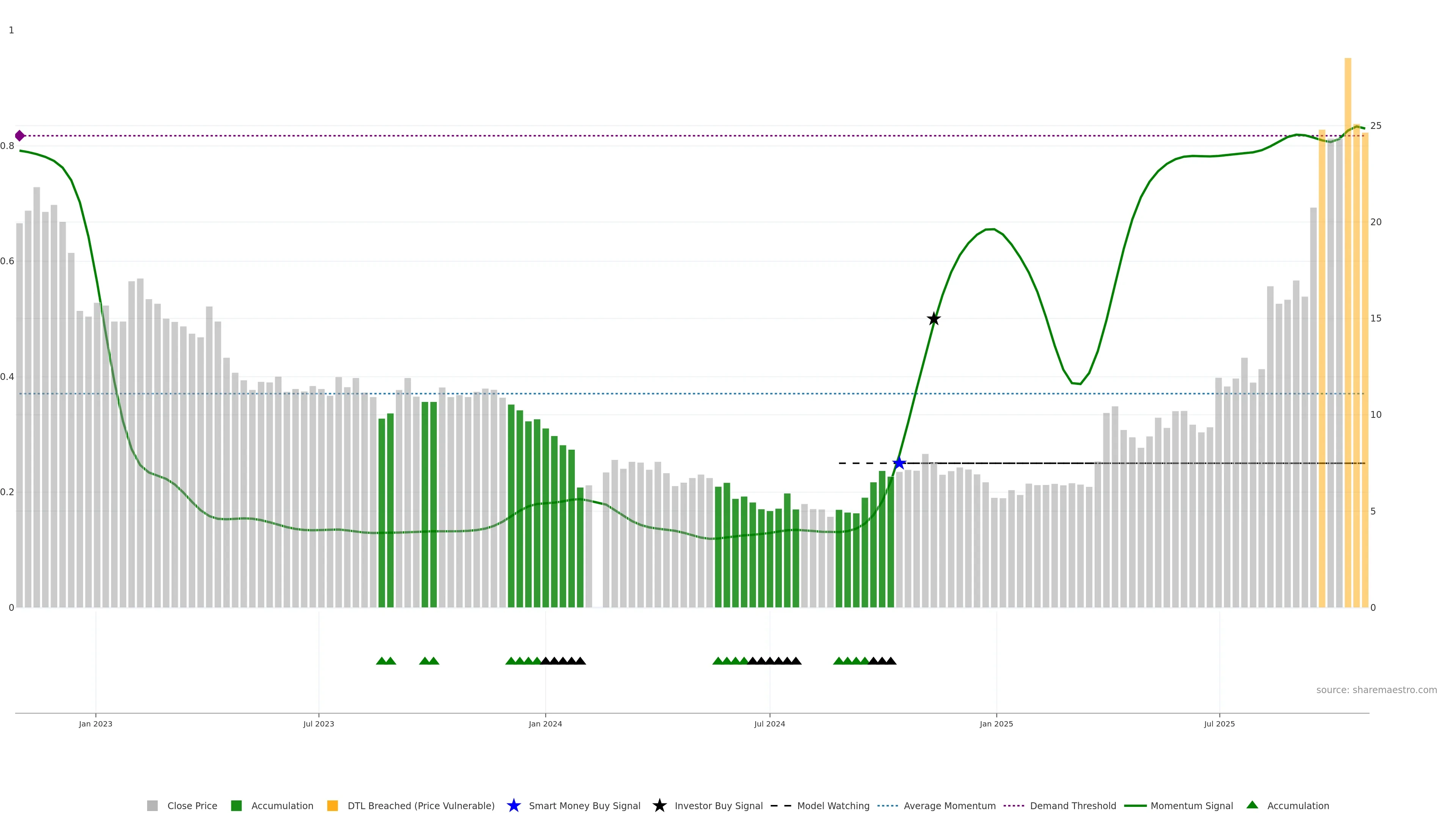The width and height of the screenshot is (1456, 819).
Task: Toggle the Momentum Signal legend entry
Action: [1191, 805]
